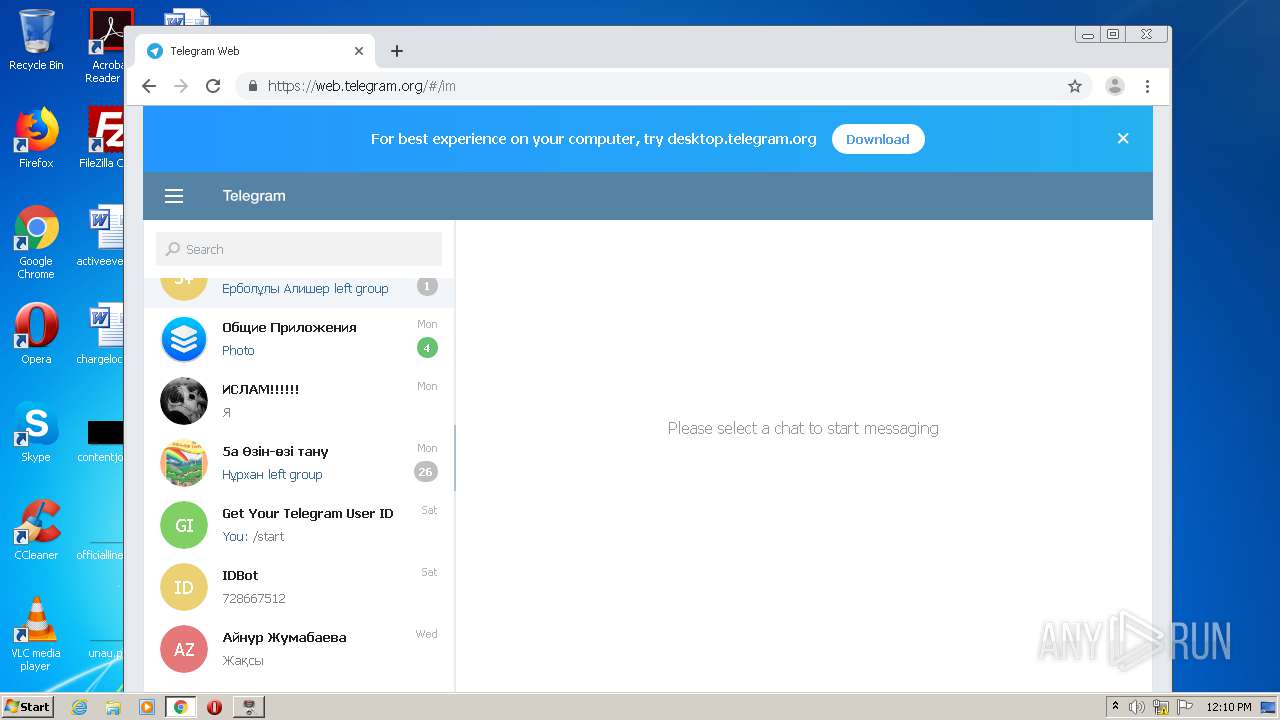Click the Action Center flag tray icon

[1184, 707]
